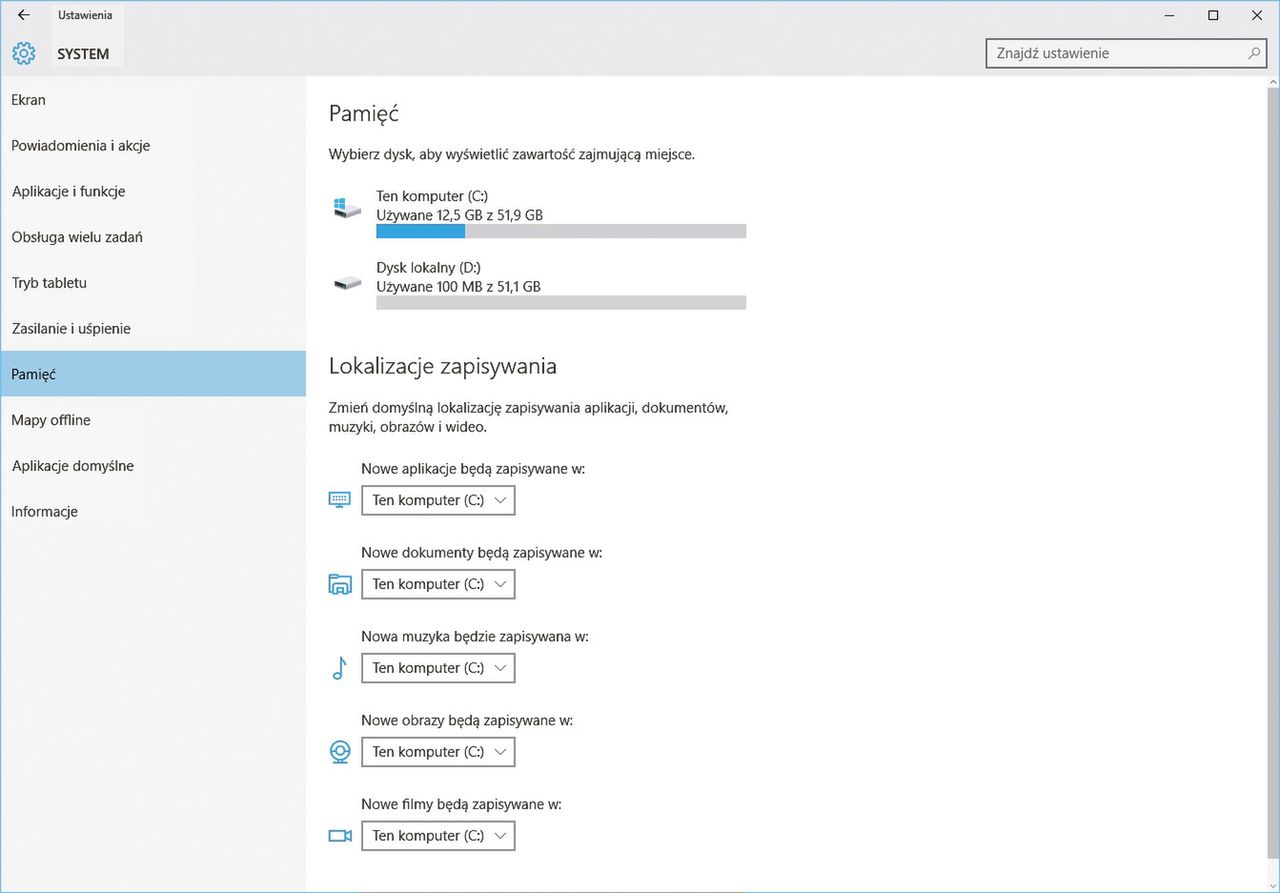Image resolution: width=1280 pixels, height=893 pixels.
Task: Click 'Nowe filmy będą zapisywane w:' label
Action: tap(462, 804)
